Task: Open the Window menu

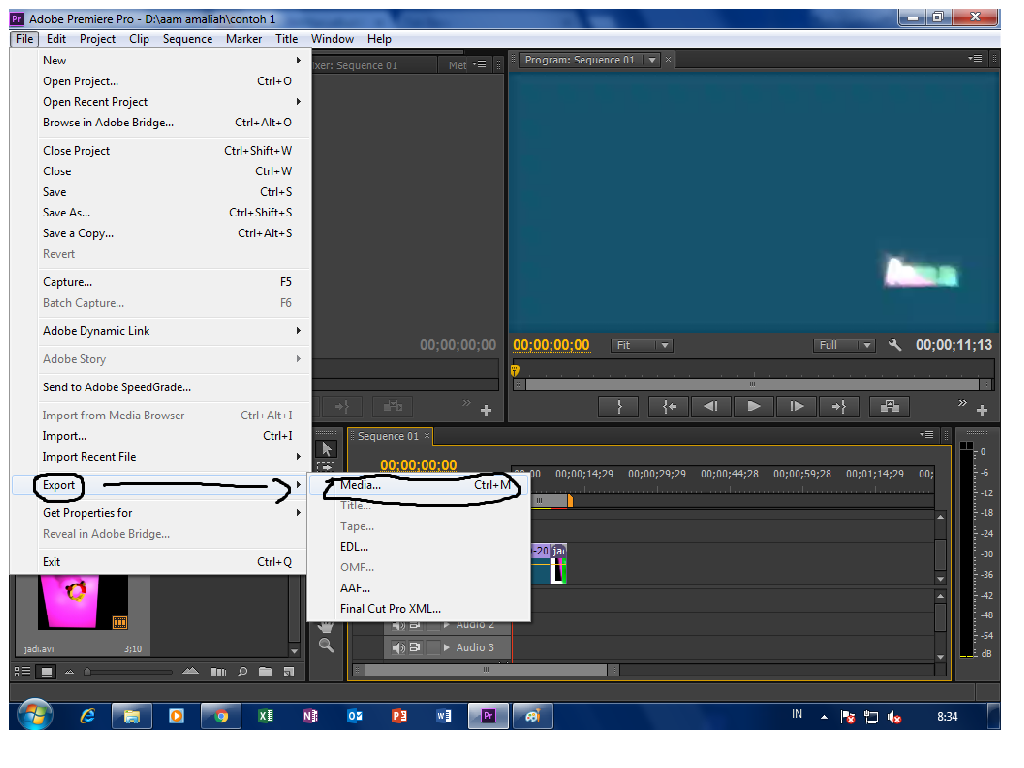Action: pyautogui.click(x=332, y=39)
